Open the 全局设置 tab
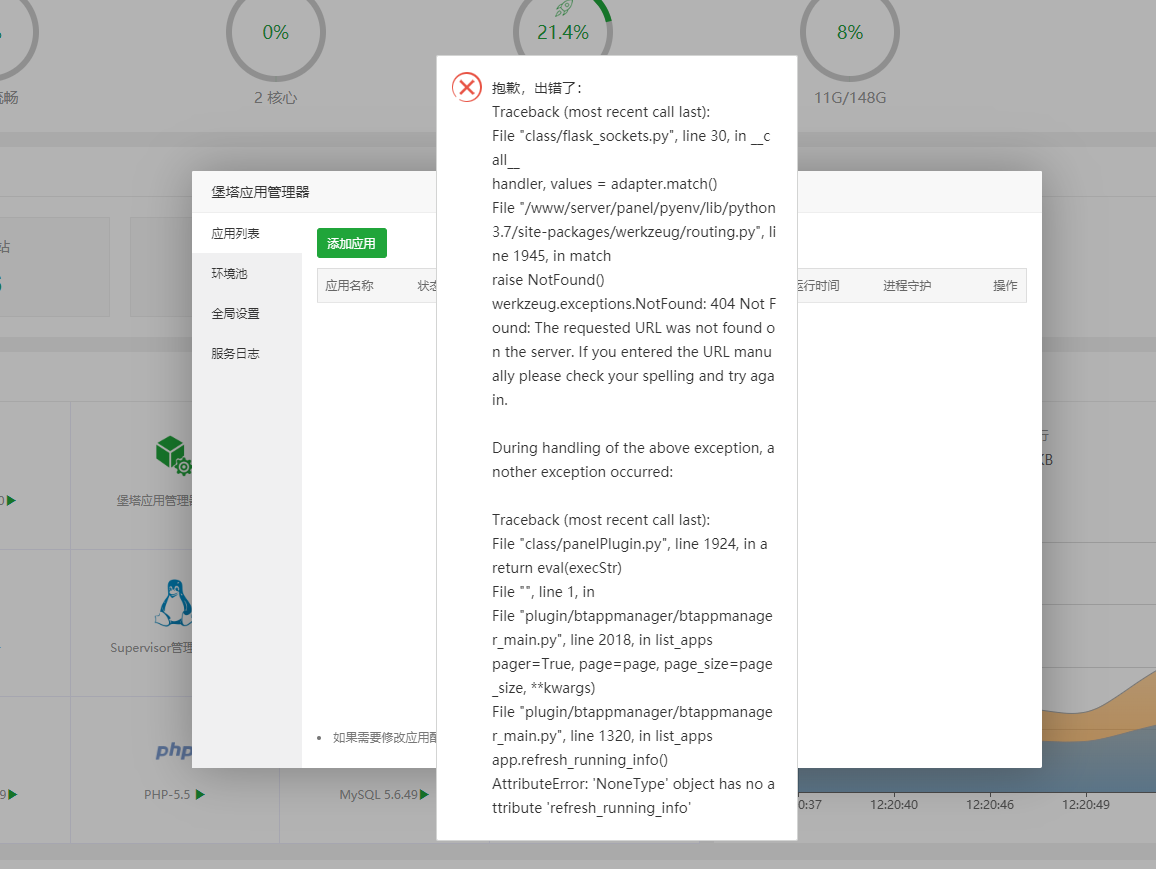The width and height of the screenshot is (1156, 869). (247, 313)
